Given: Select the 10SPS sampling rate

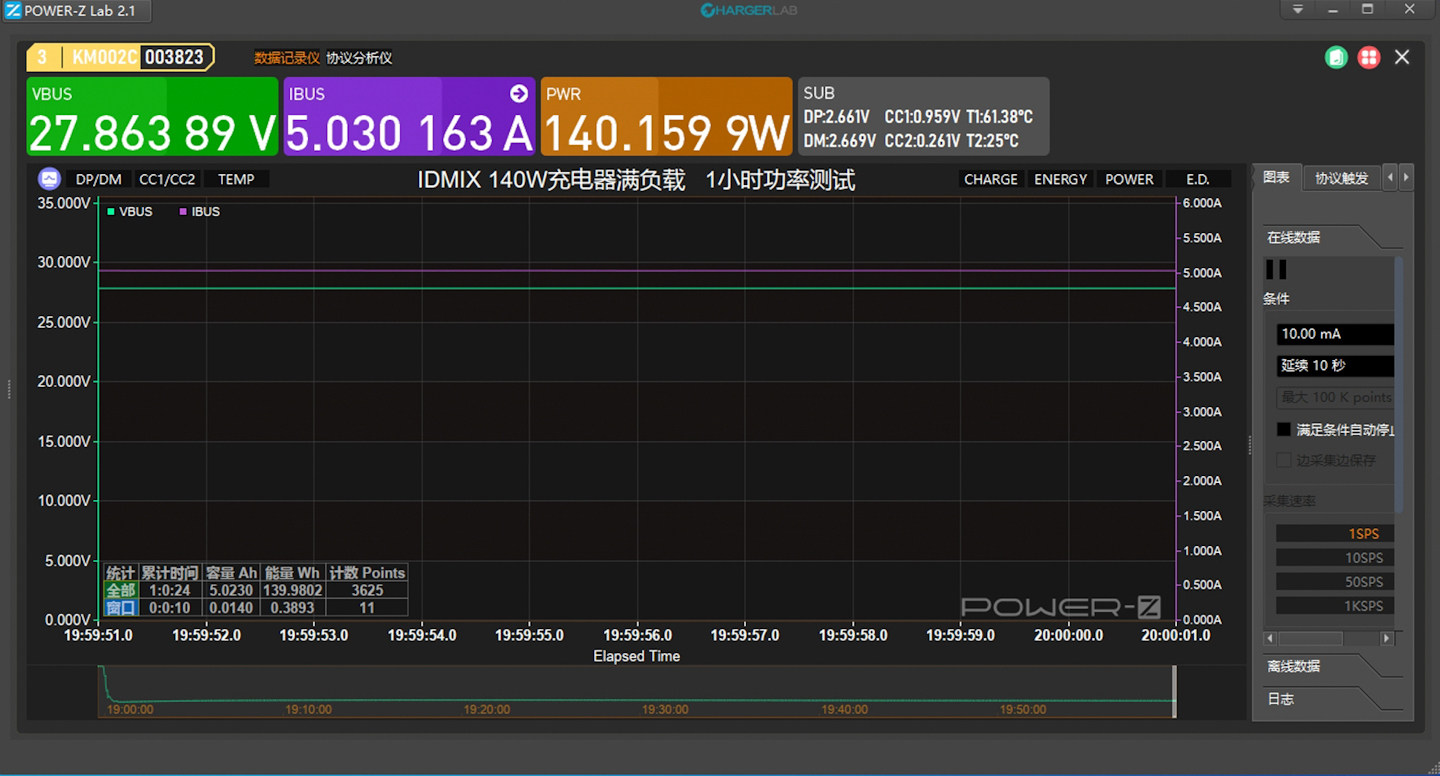Looking at the screenshot, I should (x=1335, y=557).
